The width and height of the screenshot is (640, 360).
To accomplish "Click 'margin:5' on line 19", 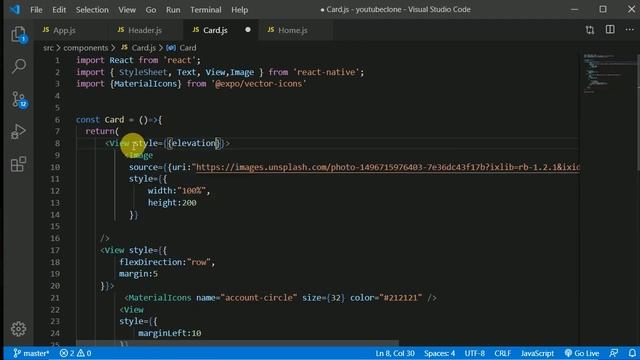I will (x=138, y=274).
